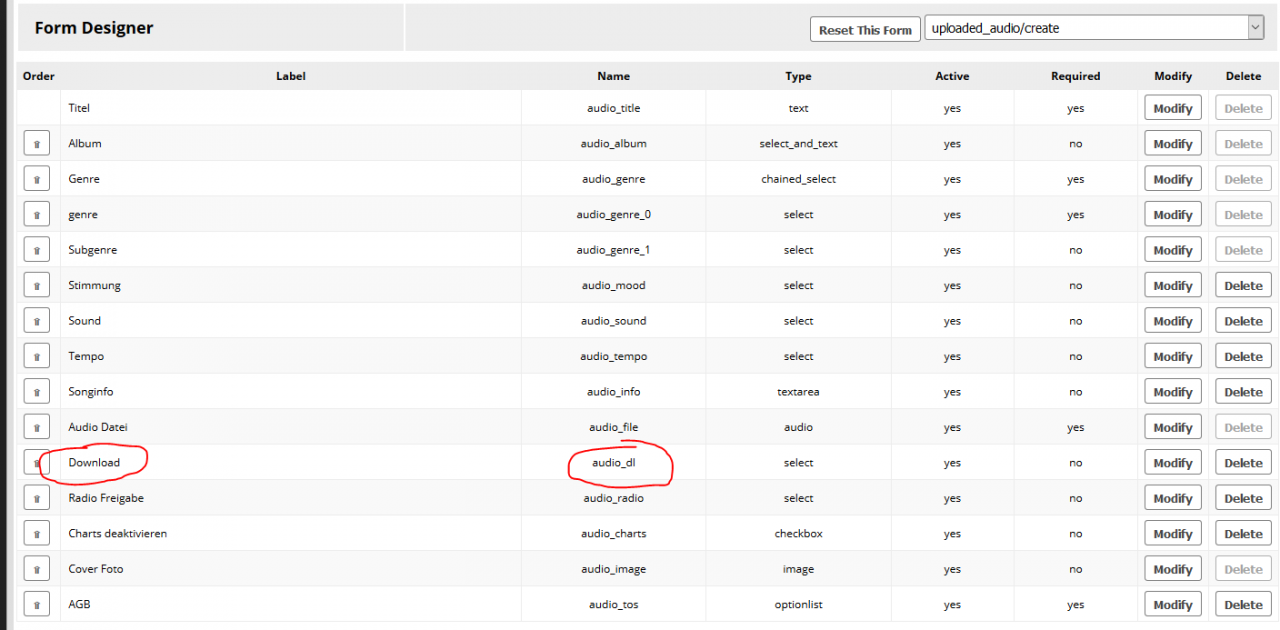1280x630 pixels.
Task: Modify the Charts deaktivieren field
Action: (1172, 534)
